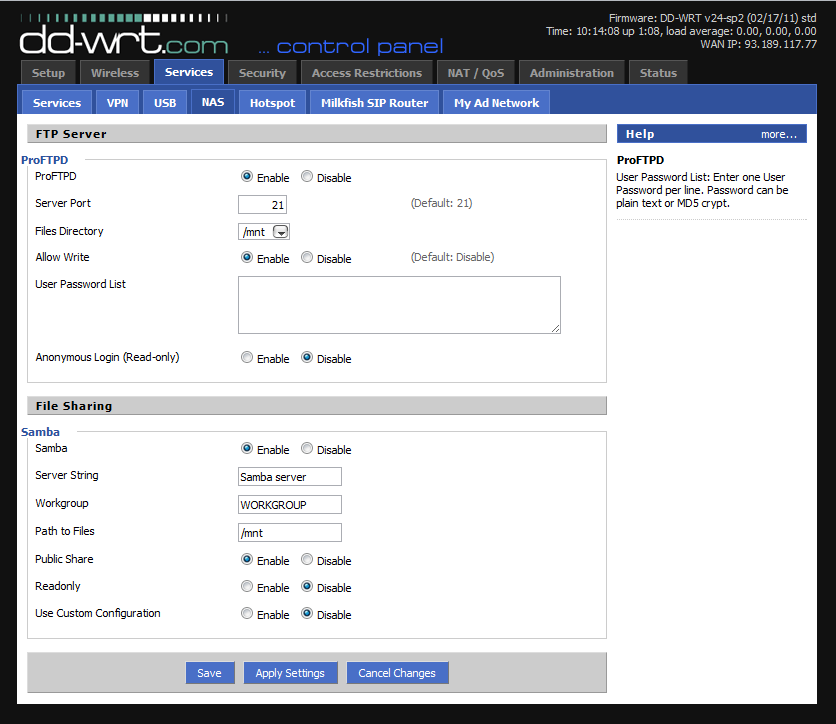Viewport: 836px width, 724px height.
Task: Enable Use Custom Configuration for Samba
Action: [x=247, y=614]
